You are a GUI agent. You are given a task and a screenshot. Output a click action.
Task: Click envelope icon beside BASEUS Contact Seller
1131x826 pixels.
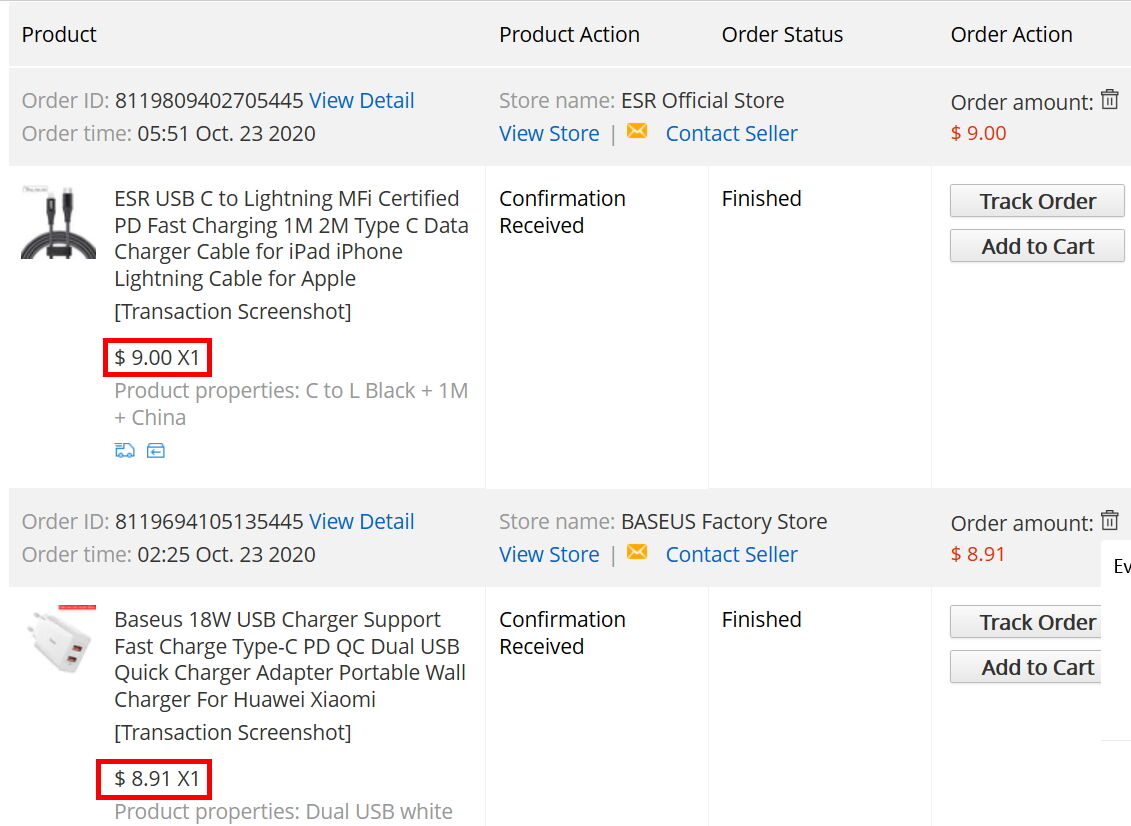point(637,553)
